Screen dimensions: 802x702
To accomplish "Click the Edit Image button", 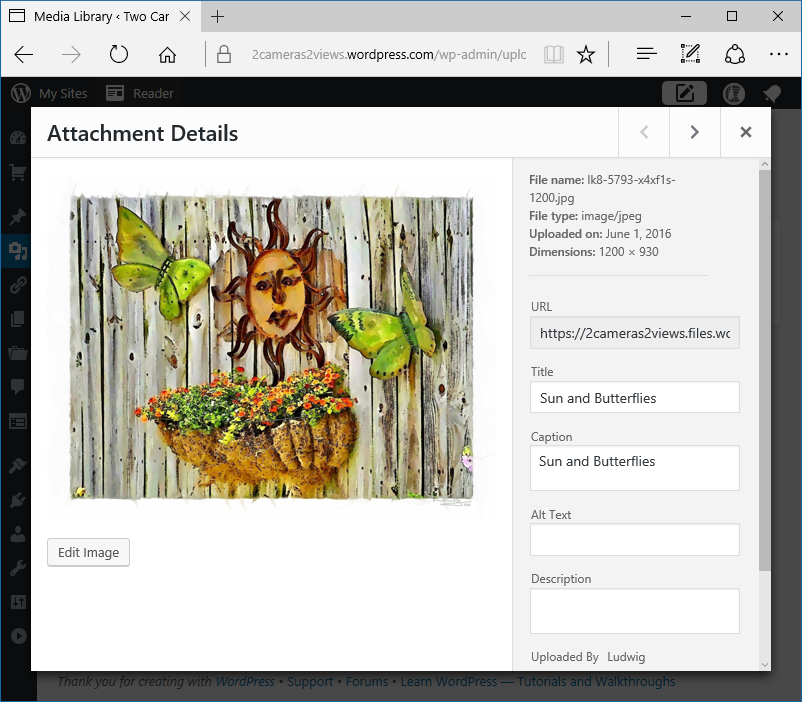I will [x=88, y=552].
